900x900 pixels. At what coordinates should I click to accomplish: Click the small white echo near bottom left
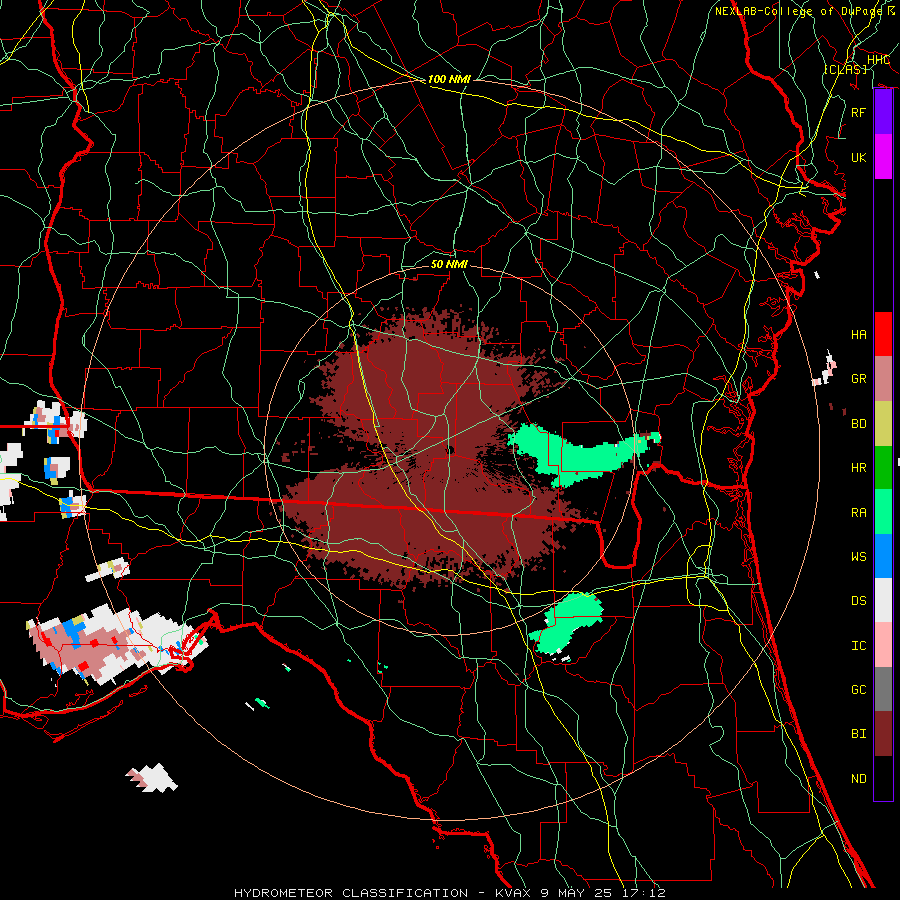coord(152,778)
